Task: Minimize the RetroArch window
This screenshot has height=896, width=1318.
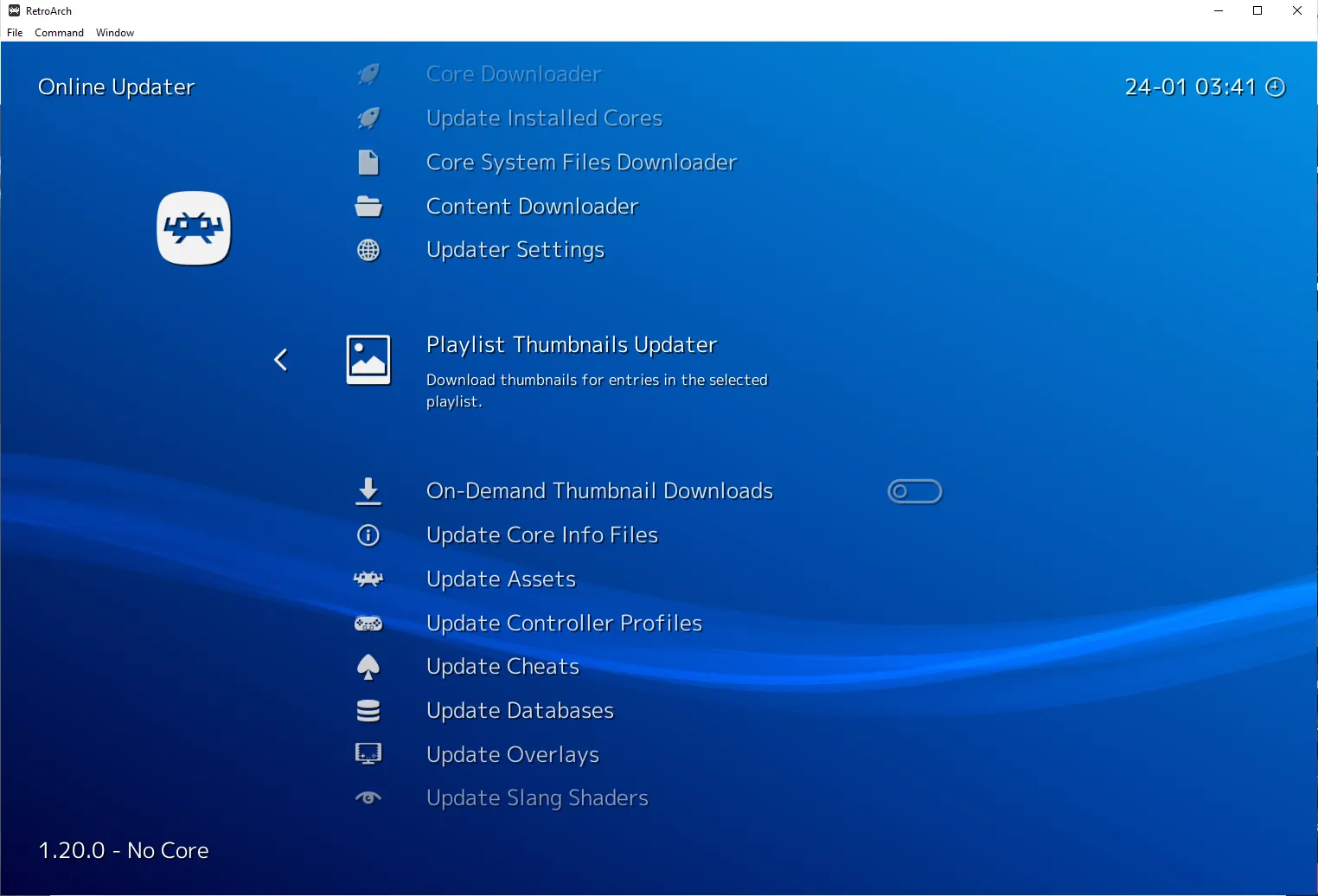Action: click(x=1219, y=10)
